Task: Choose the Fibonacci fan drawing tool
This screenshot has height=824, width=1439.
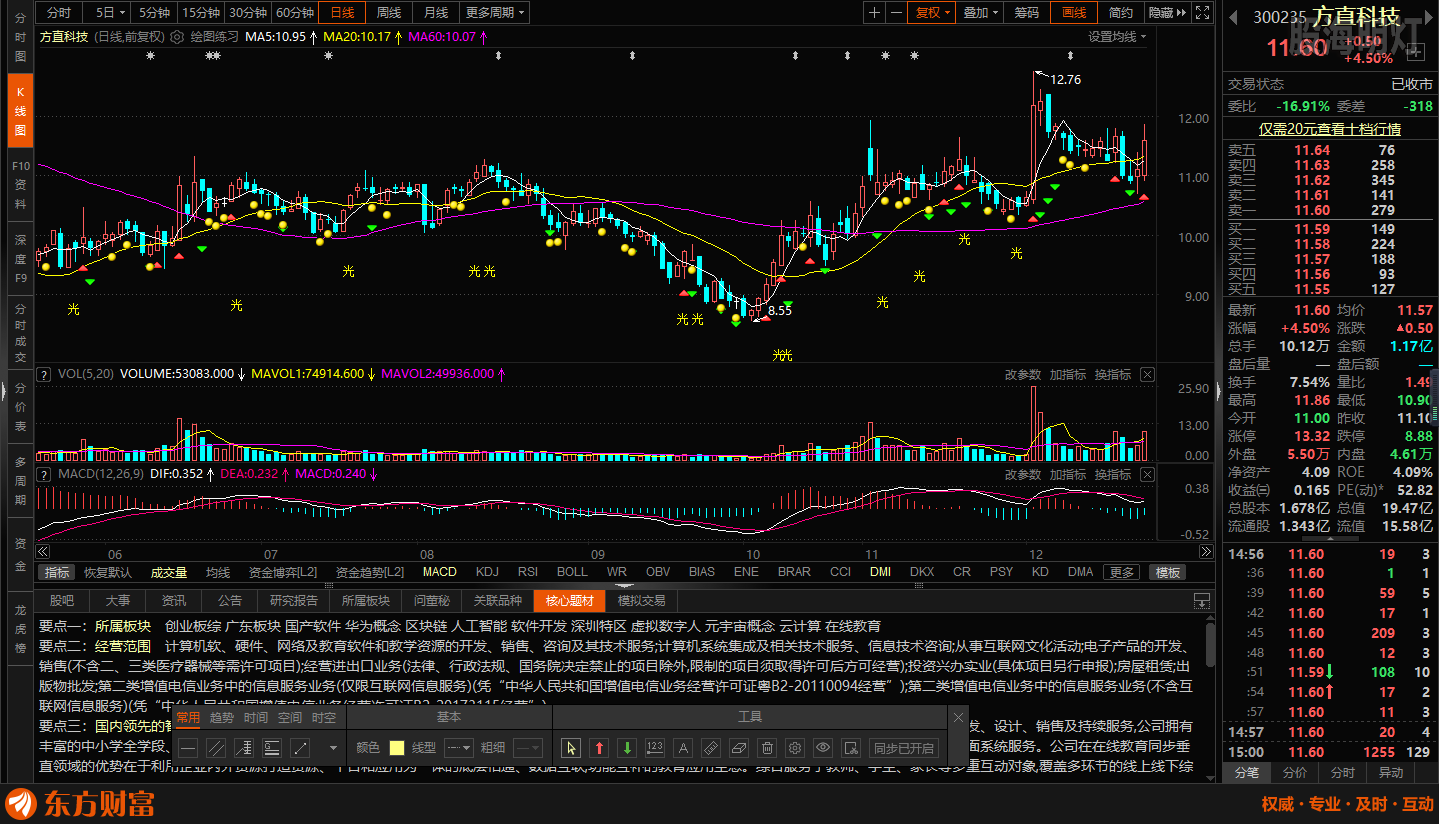Action: coord(244,747)
